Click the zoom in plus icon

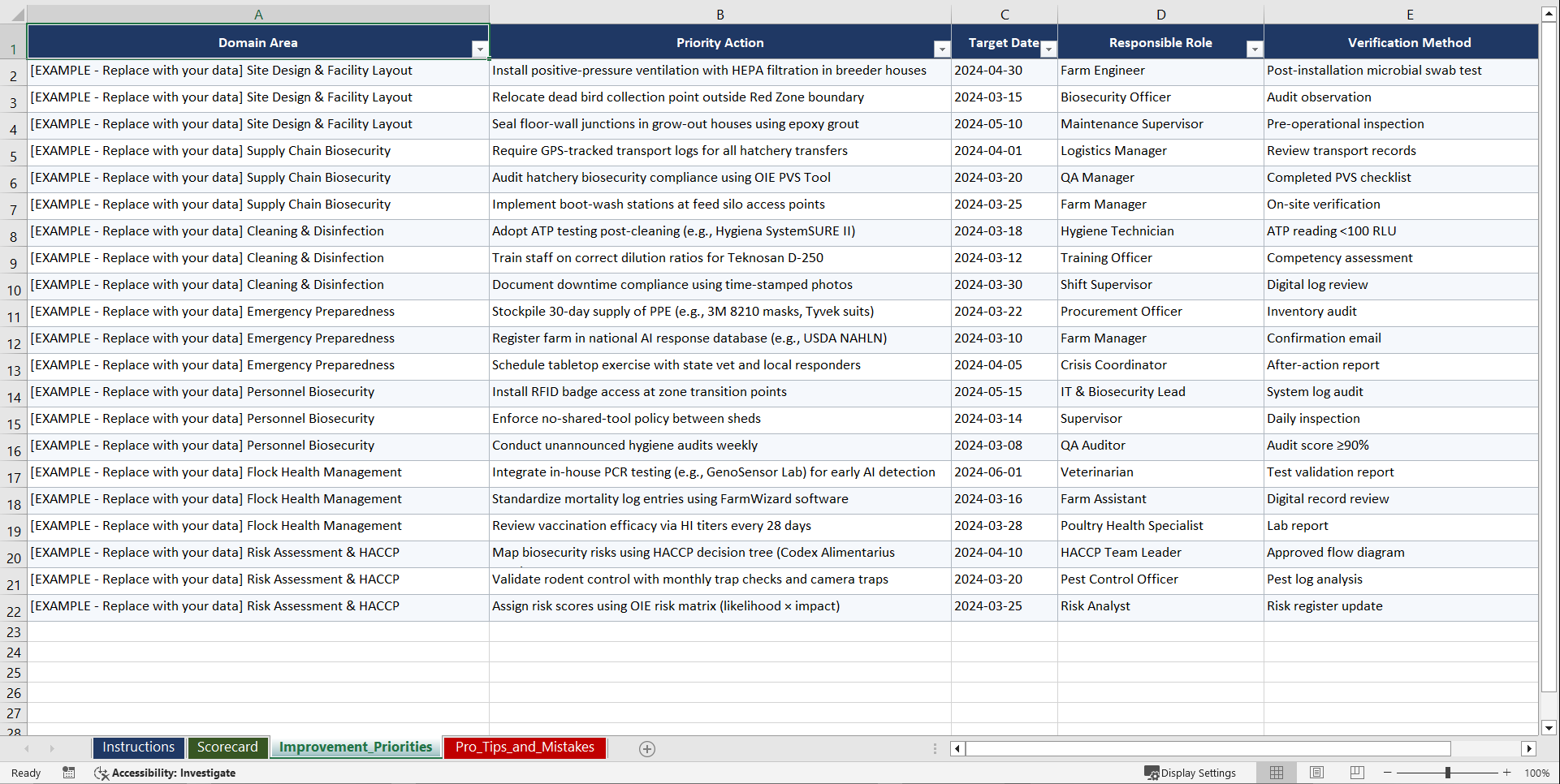tap(1507, 773)
